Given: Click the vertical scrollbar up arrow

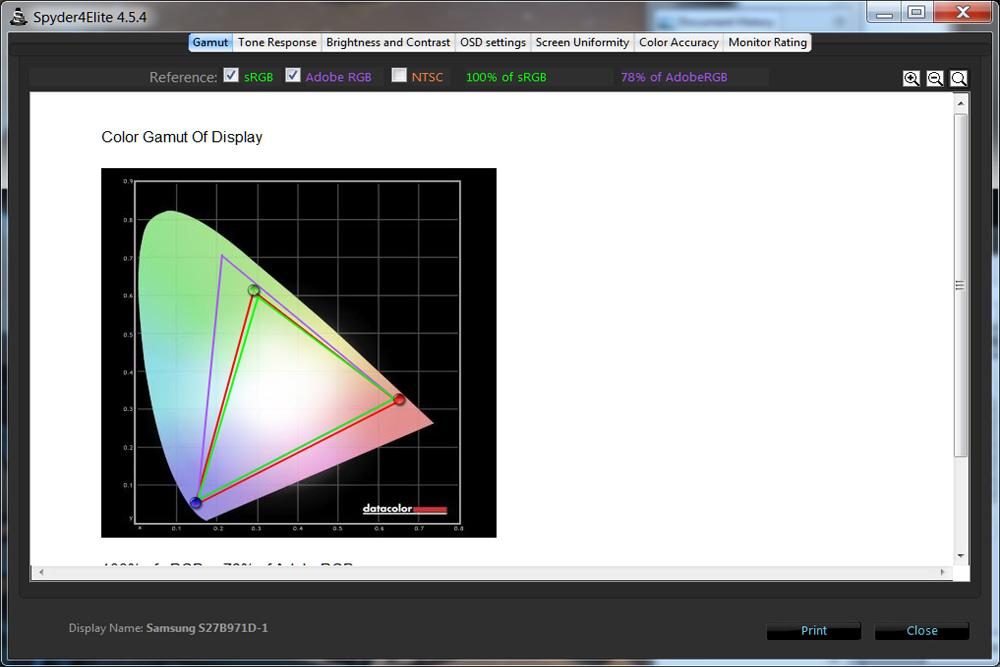Looking at the screenshot, I should tap(960, 103).
